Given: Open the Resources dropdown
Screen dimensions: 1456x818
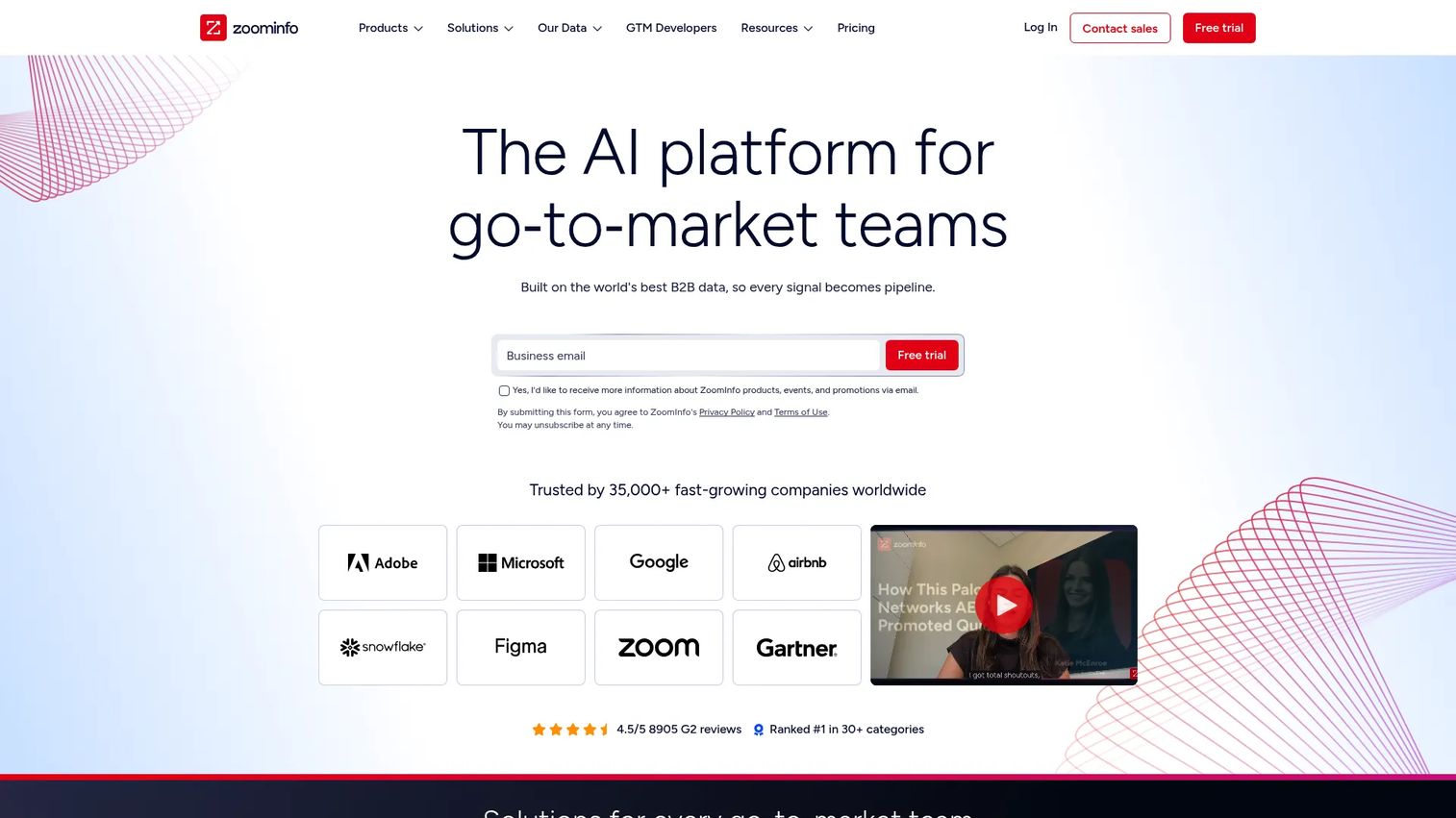Looking at the screenshot, I should tap(776, 28).
